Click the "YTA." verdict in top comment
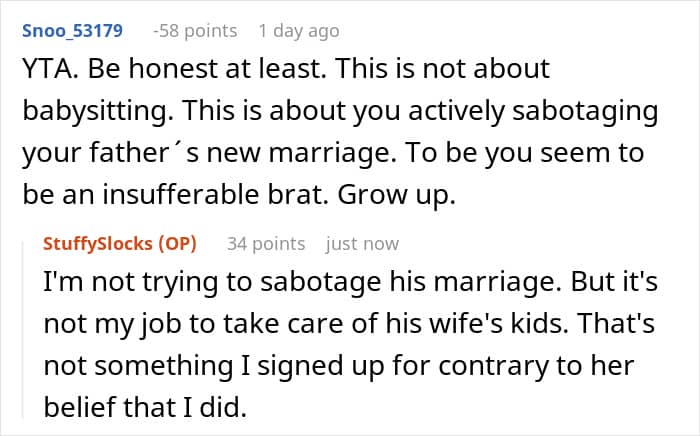 [50, 69]
